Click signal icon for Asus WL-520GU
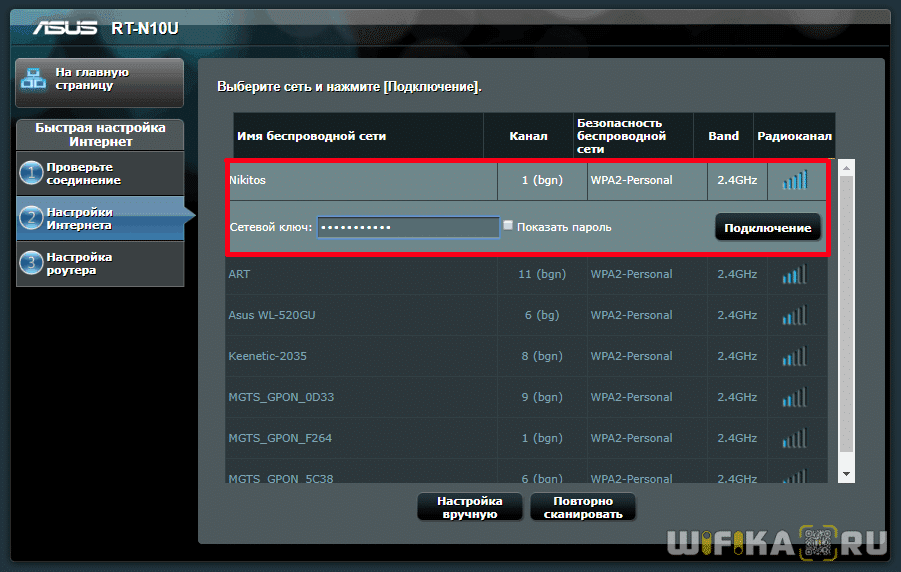901x572 pixels. pyautogui.click(x=794, y=315)
